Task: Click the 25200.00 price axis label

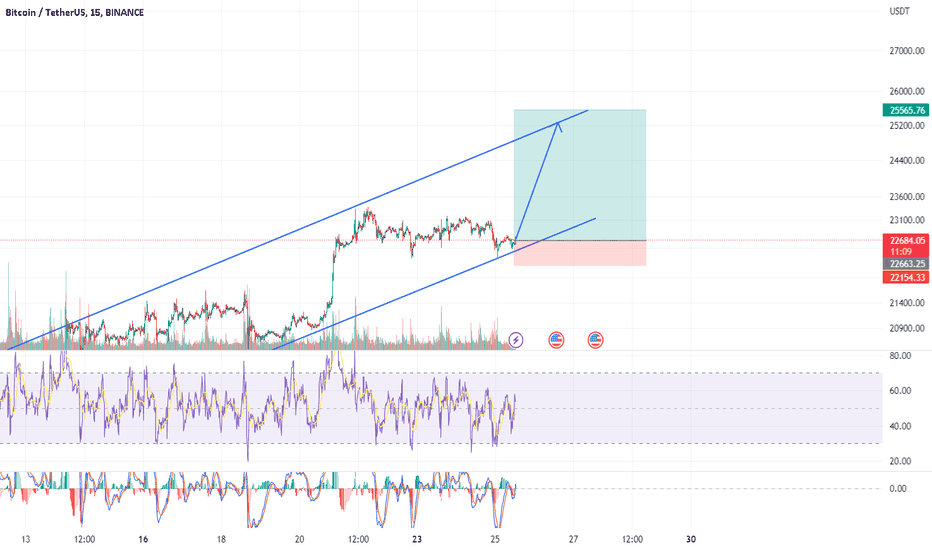Action: point(907,126)
